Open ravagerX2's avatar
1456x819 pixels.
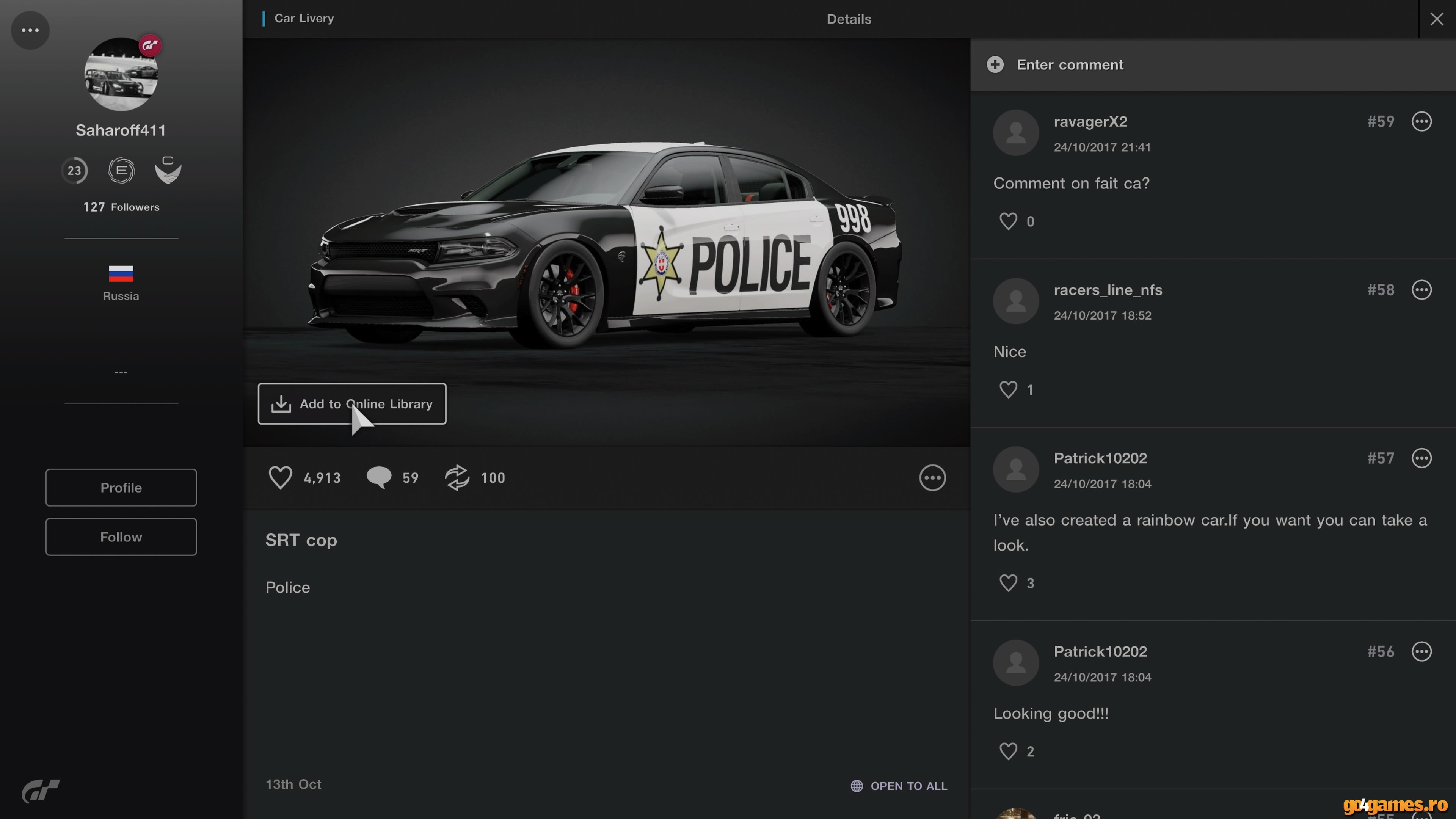point(1016,133)
